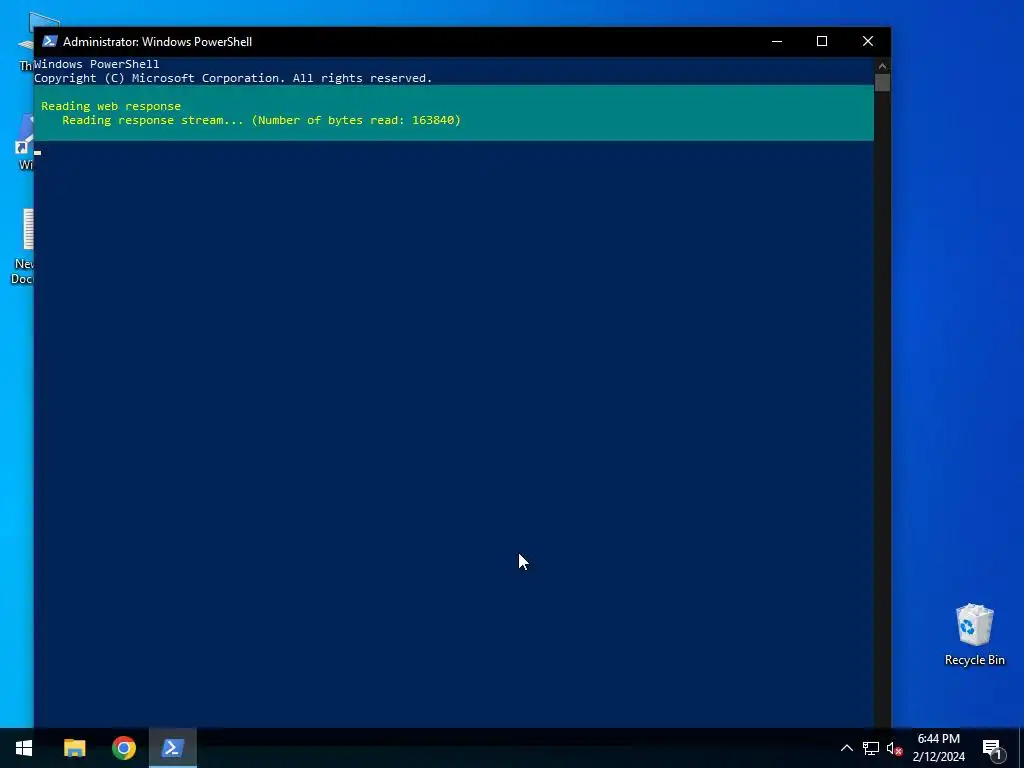Click the Show Desktop strip at the taskbar edge
This screenshot has width=1024, height=768.
[1021, 748]
